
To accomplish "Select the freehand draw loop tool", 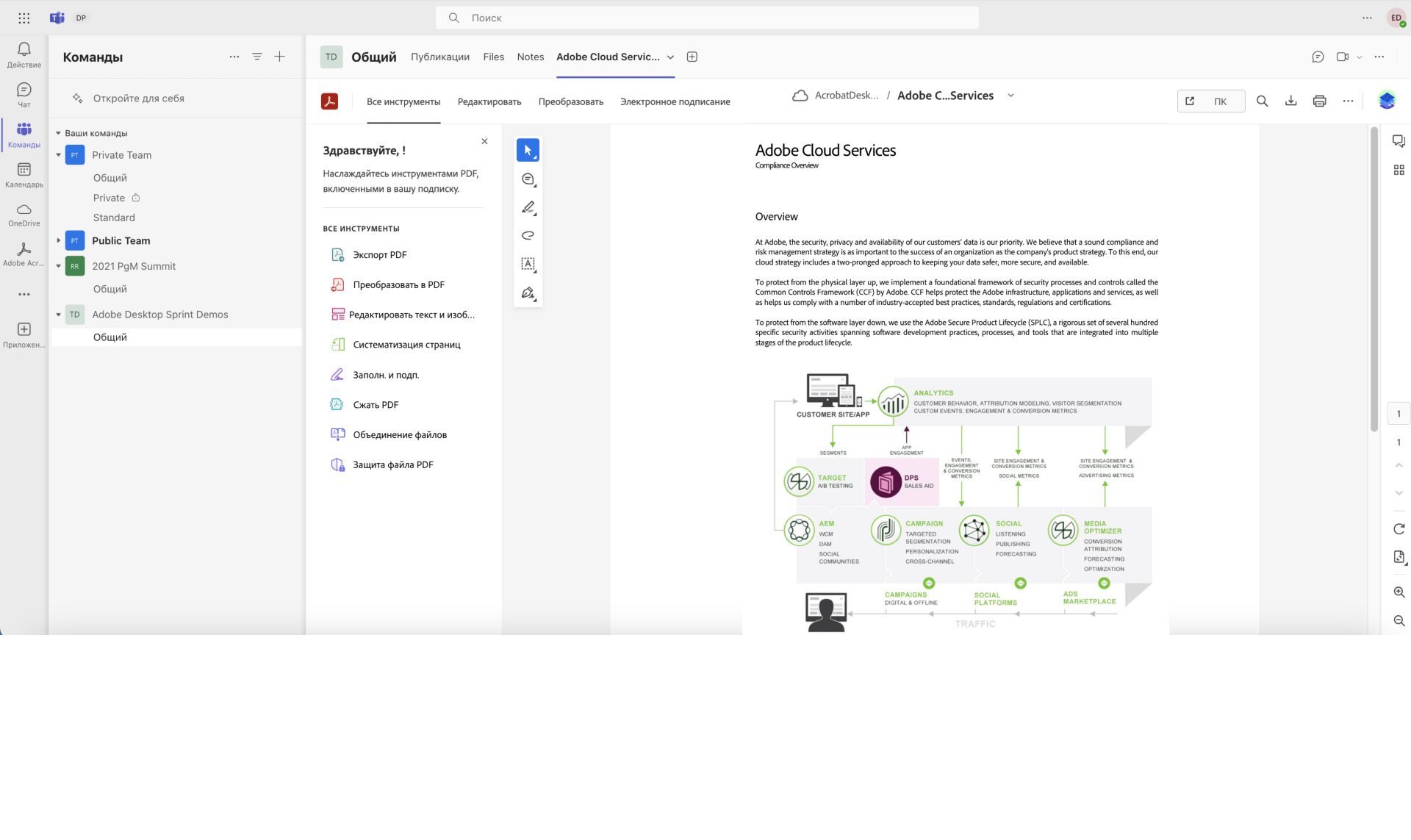I will click(528, 235).
